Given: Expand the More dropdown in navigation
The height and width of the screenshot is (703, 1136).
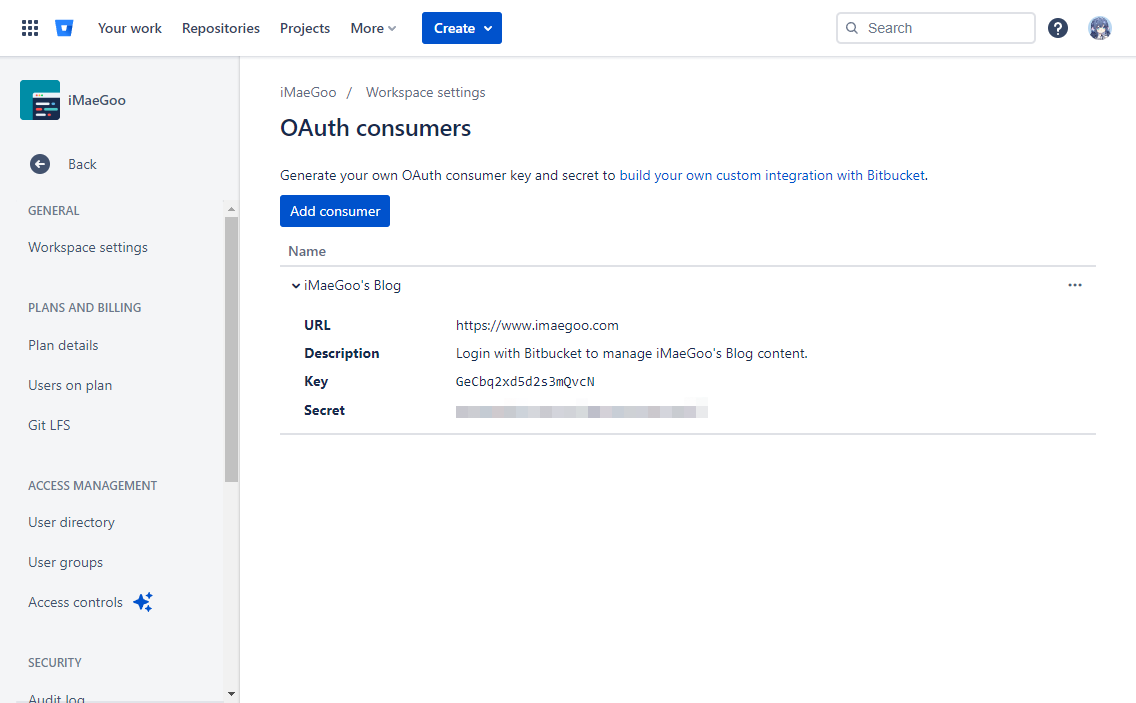Looking at the screenshot, I should click(x=373, y=28).
